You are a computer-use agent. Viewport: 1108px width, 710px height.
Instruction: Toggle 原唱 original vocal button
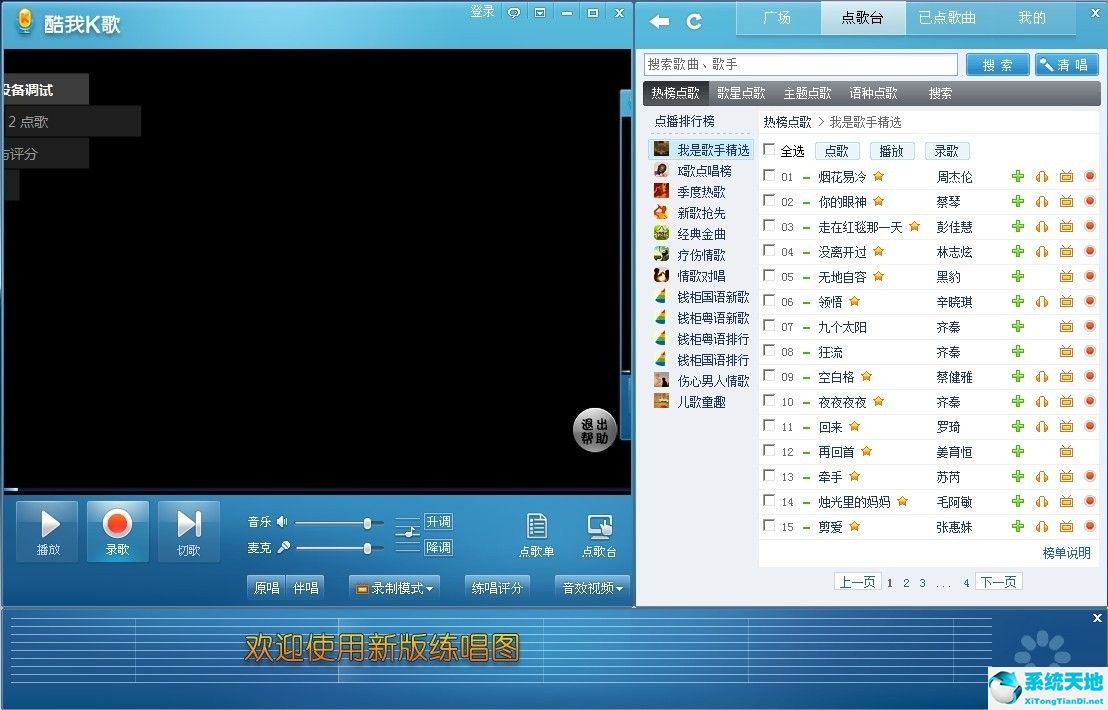click(x=266, y=588)
